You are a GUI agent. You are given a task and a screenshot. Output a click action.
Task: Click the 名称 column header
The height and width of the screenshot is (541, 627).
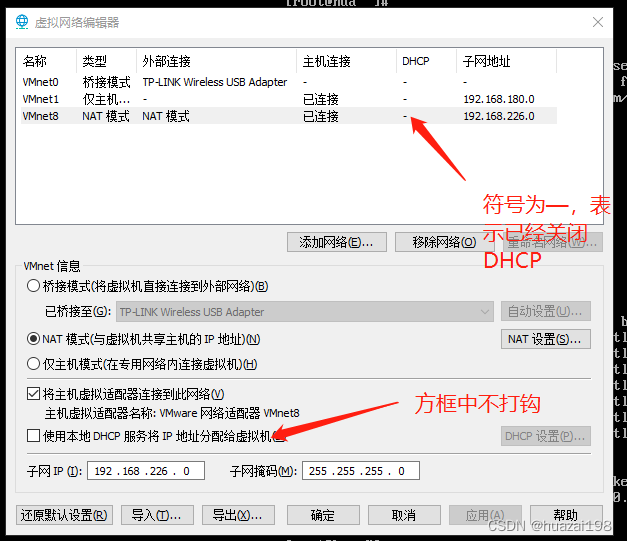click(46, 61)
